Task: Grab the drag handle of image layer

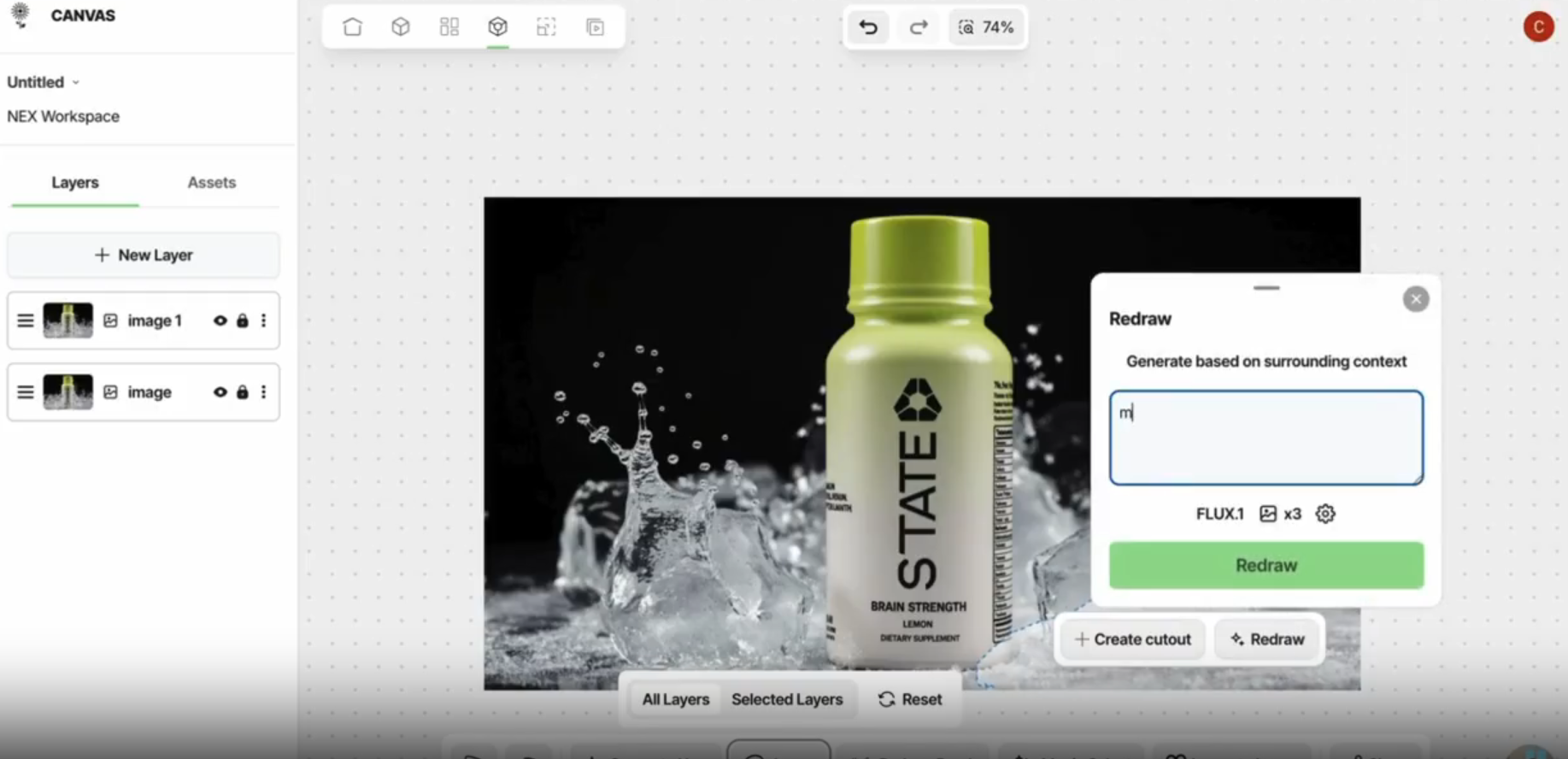Action: pyautogui.click(x=26, y=392)
